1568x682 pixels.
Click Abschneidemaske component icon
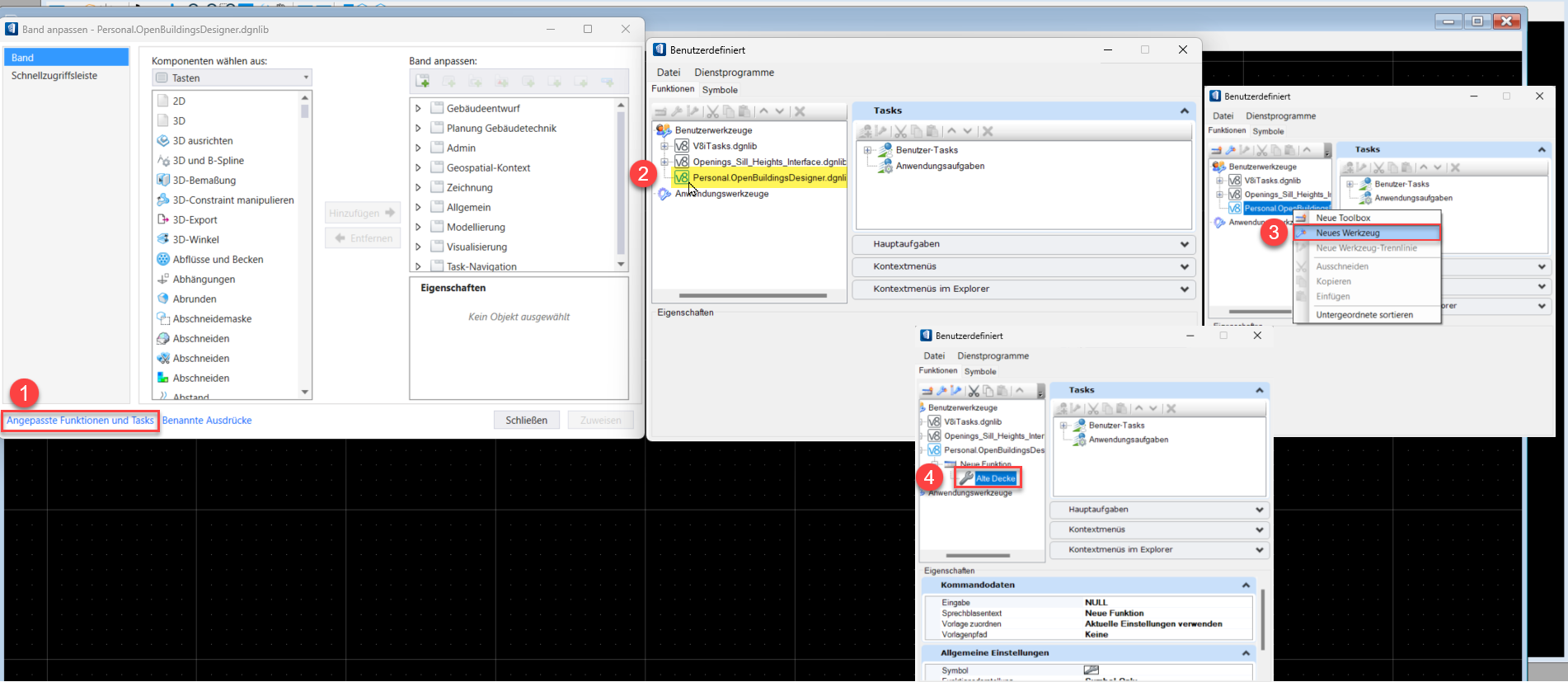coord(163,319)
